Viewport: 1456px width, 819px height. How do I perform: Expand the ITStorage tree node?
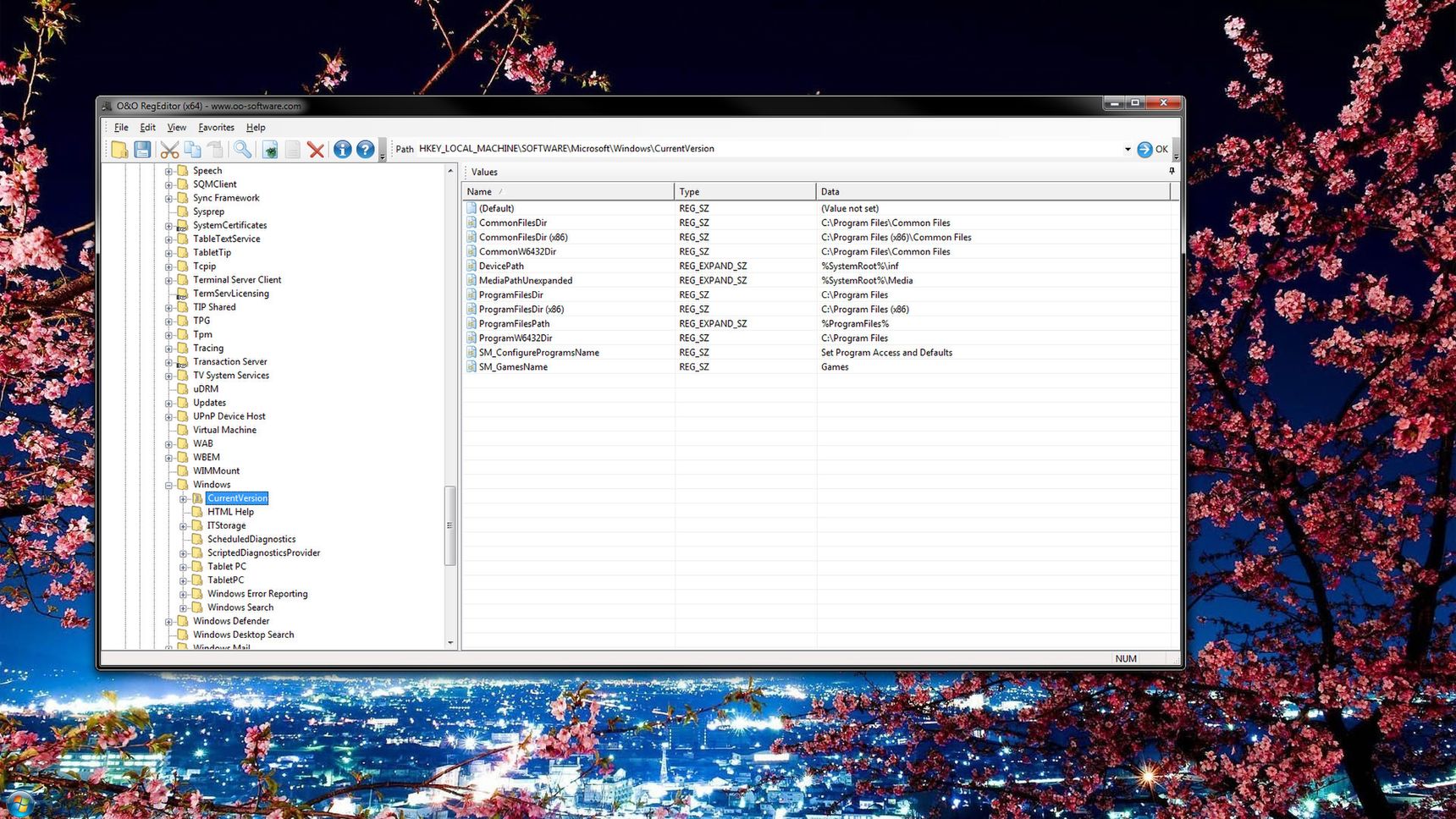[x=183, y=525]
